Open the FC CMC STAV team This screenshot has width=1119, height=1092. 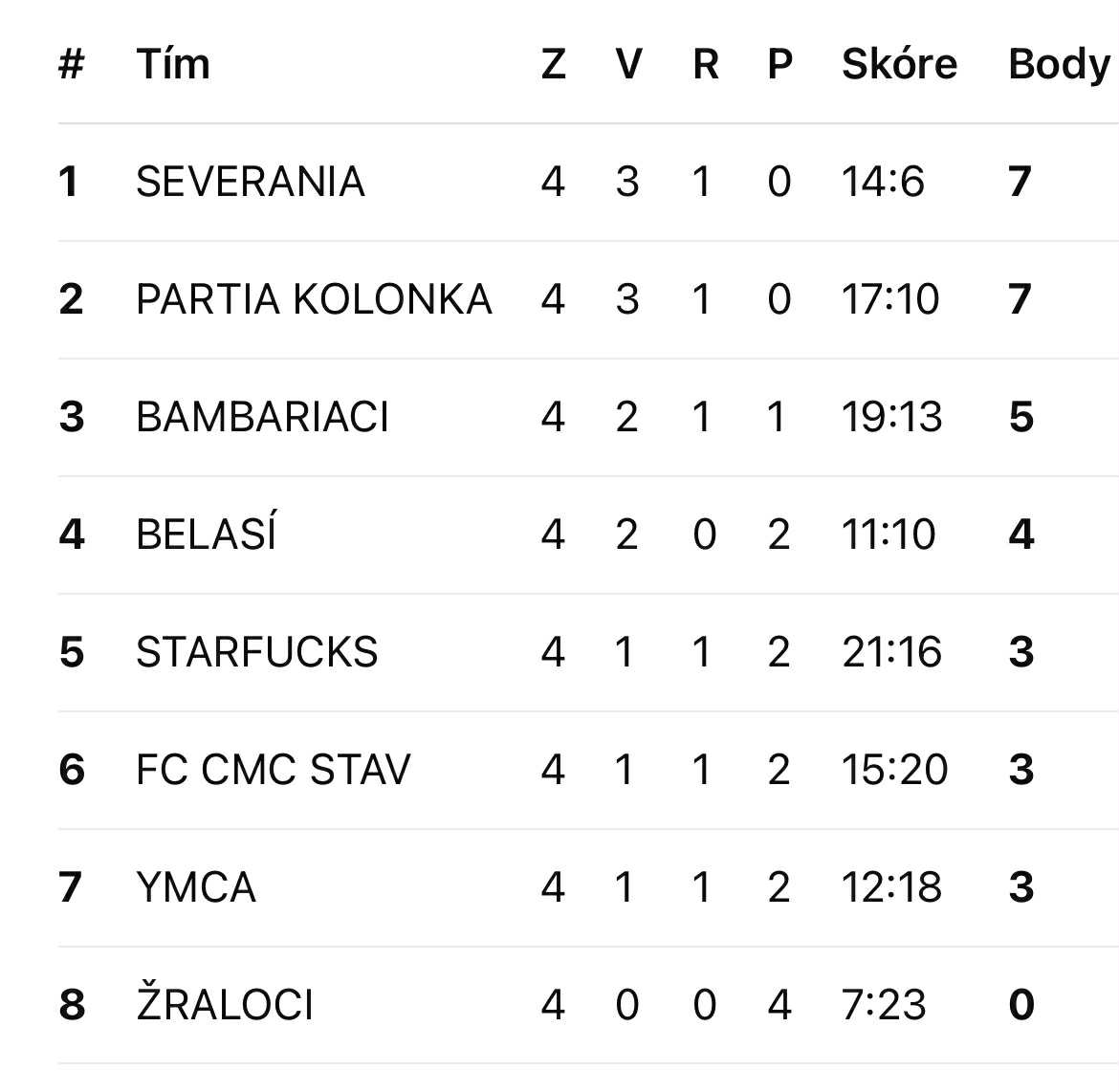273,770
